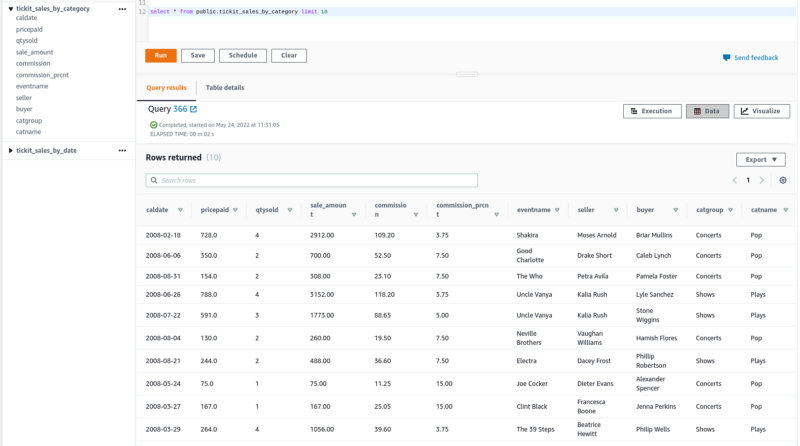Click commission cell 109.20
800x446 pixels.
(384, 235)
